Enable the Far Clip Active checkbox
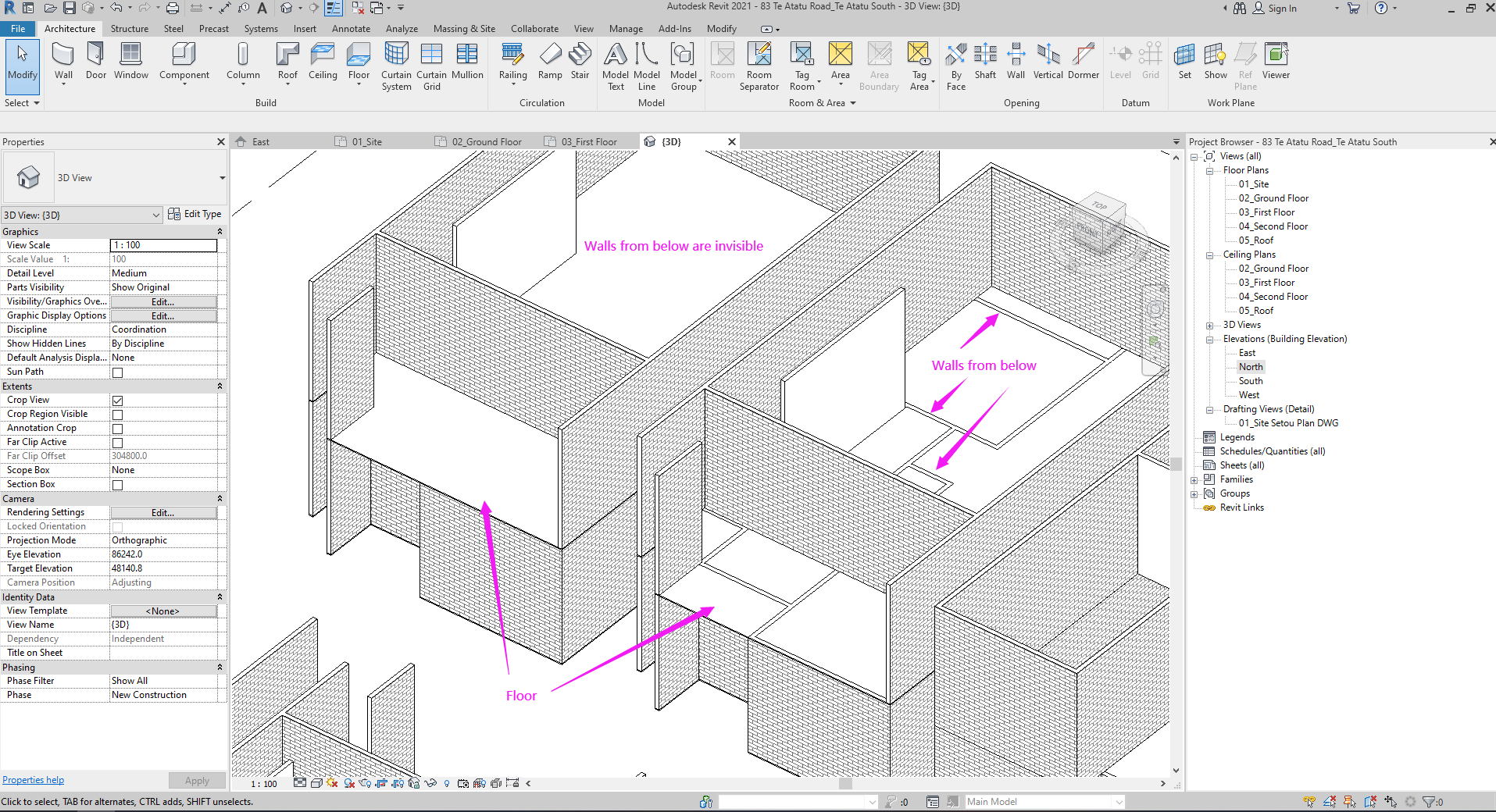 (116, 442)
